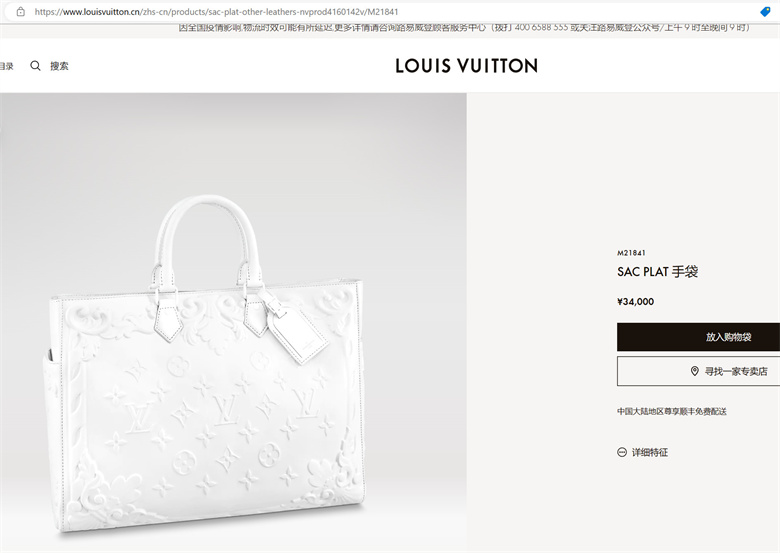Open the 搜索 search label
The height and width of the screenshot is (553, 780).
pyautogui.click(x=59, y=66)
